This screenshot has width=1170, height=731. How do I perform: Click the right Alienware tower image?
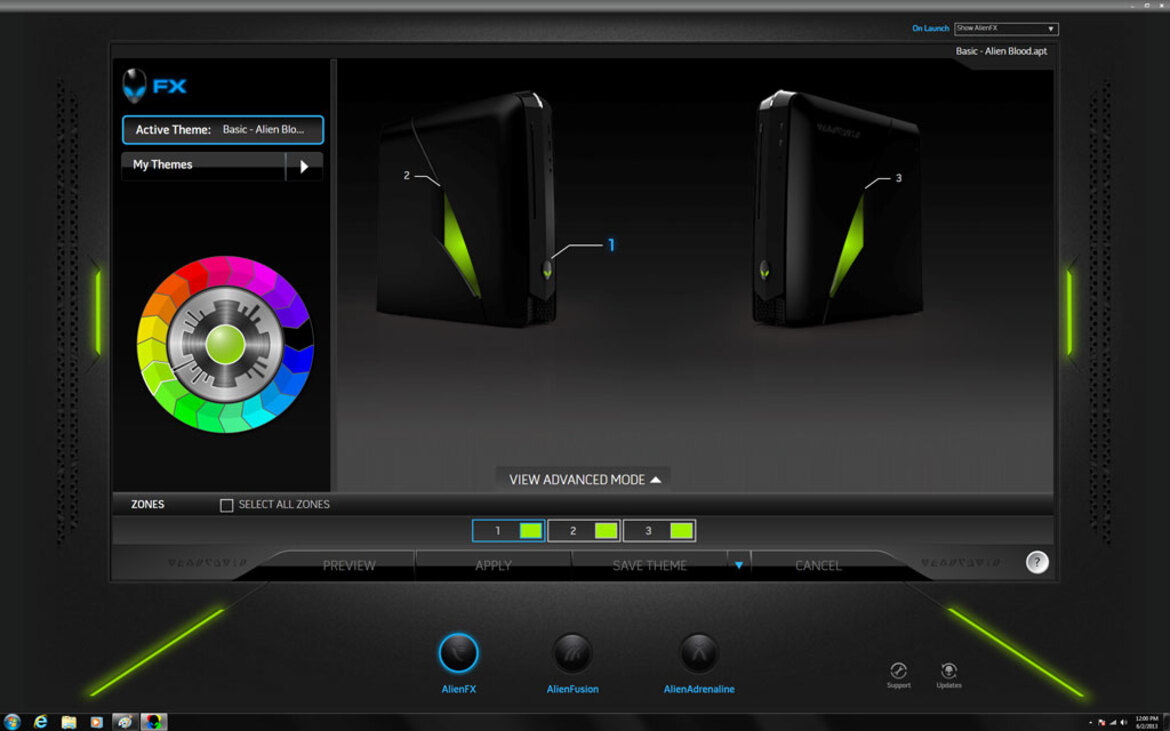pyautogui.click(x=837, y=209)
